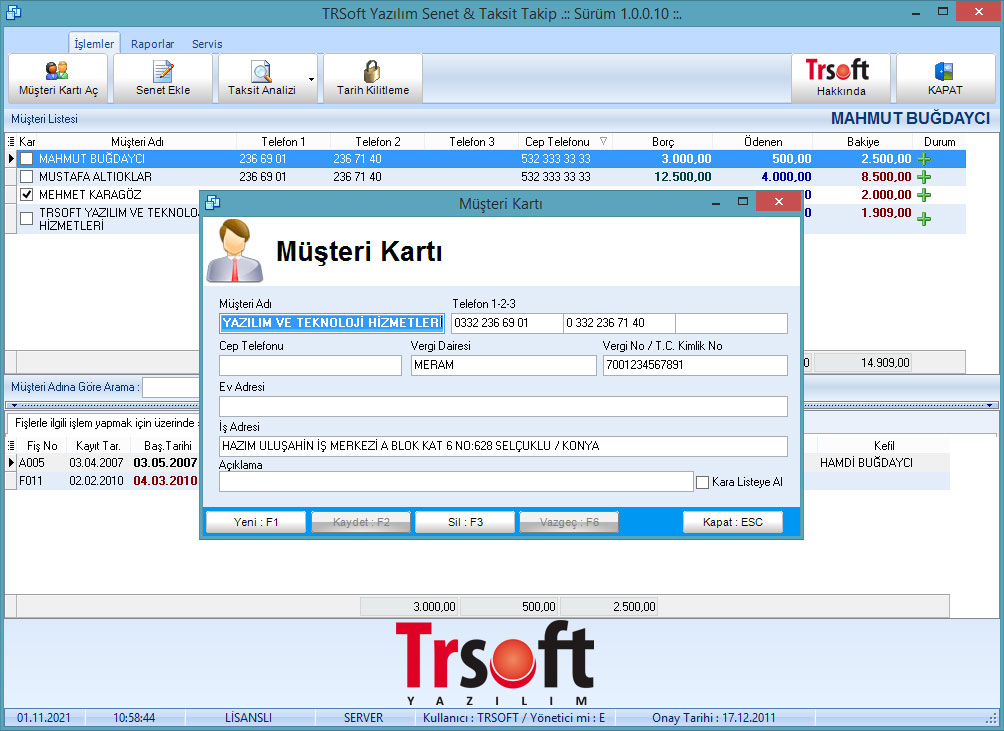Image resolution: width=1004 pixels, height=731 pixels.
Task: Click green plus on TRSOFT YAZILIM row
Action: (x=923, y=219)
